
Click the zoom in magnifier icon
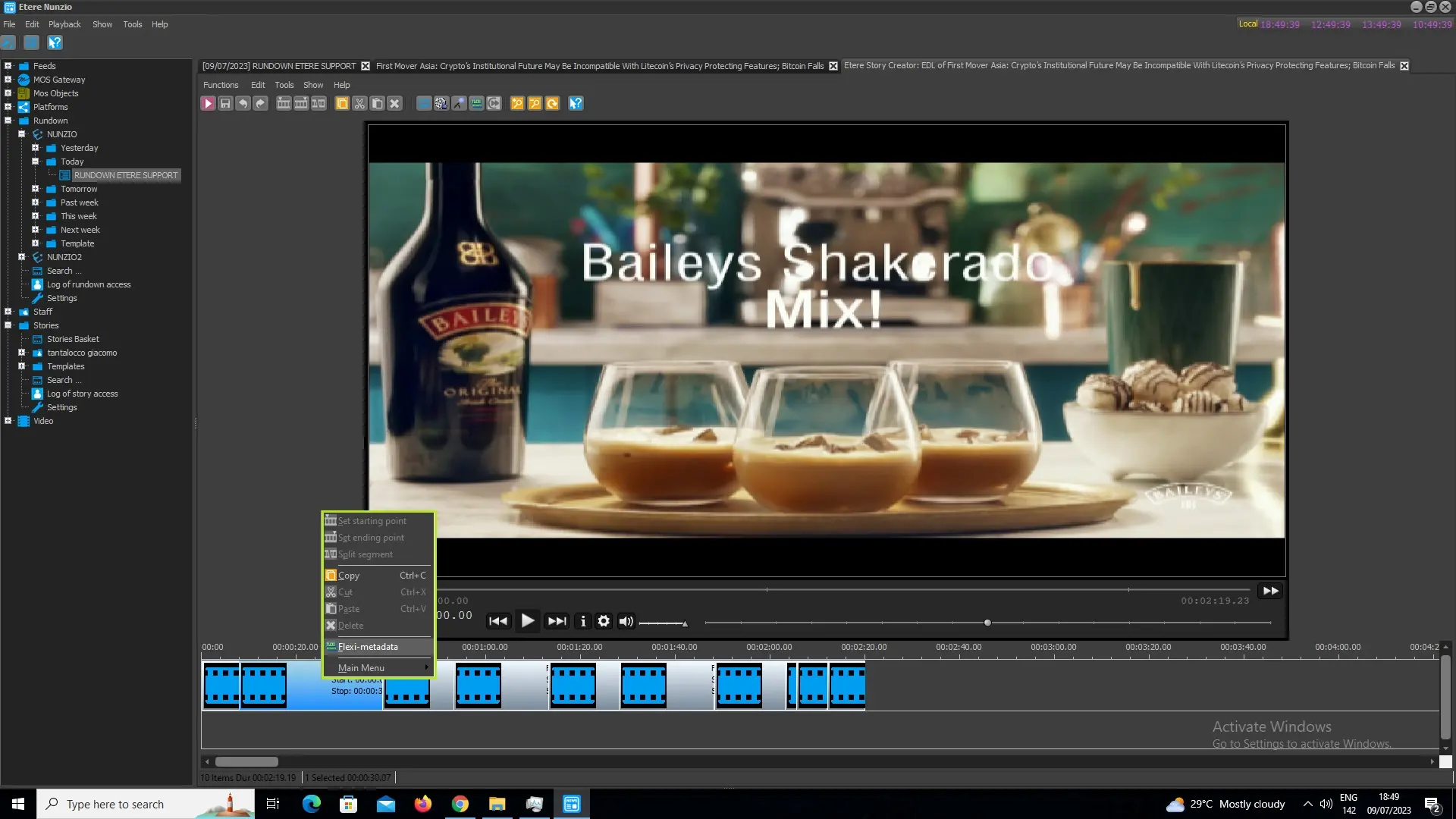click(x=517, y=104)
